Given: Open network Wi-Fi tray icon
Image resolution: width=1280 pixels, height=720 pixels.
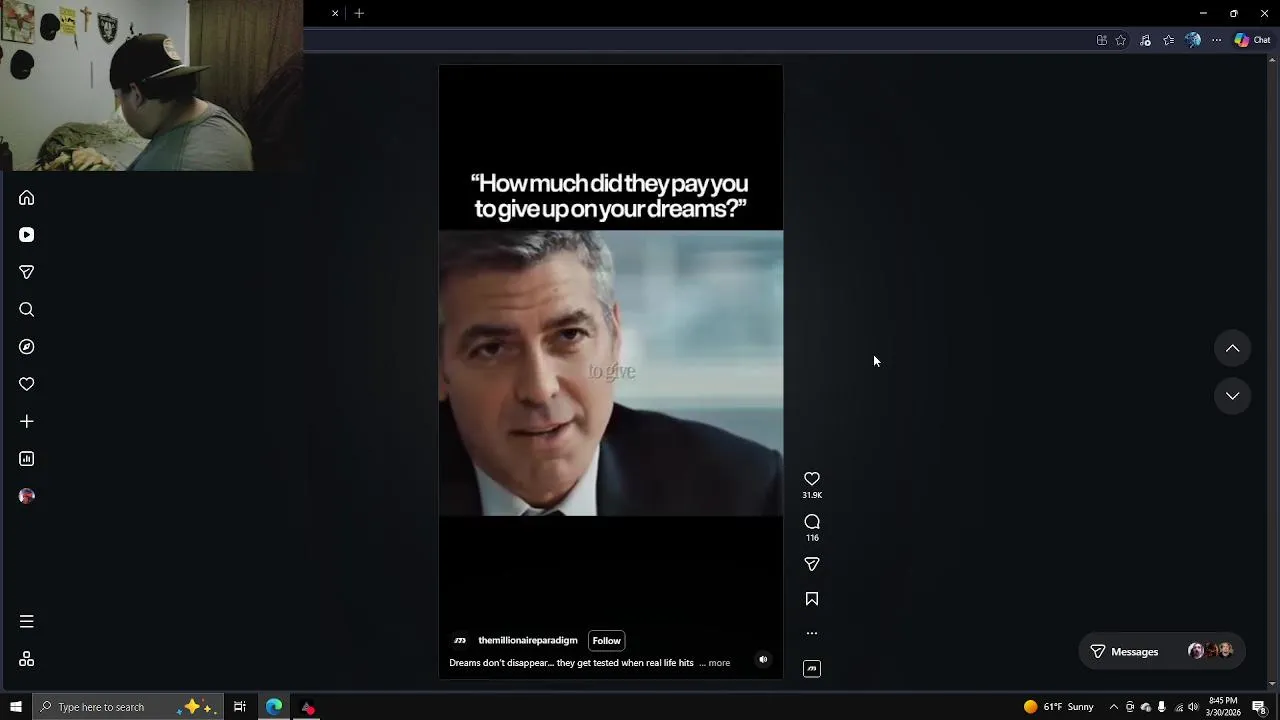Looking at the screenshot, I should (x=1178, y=707).
